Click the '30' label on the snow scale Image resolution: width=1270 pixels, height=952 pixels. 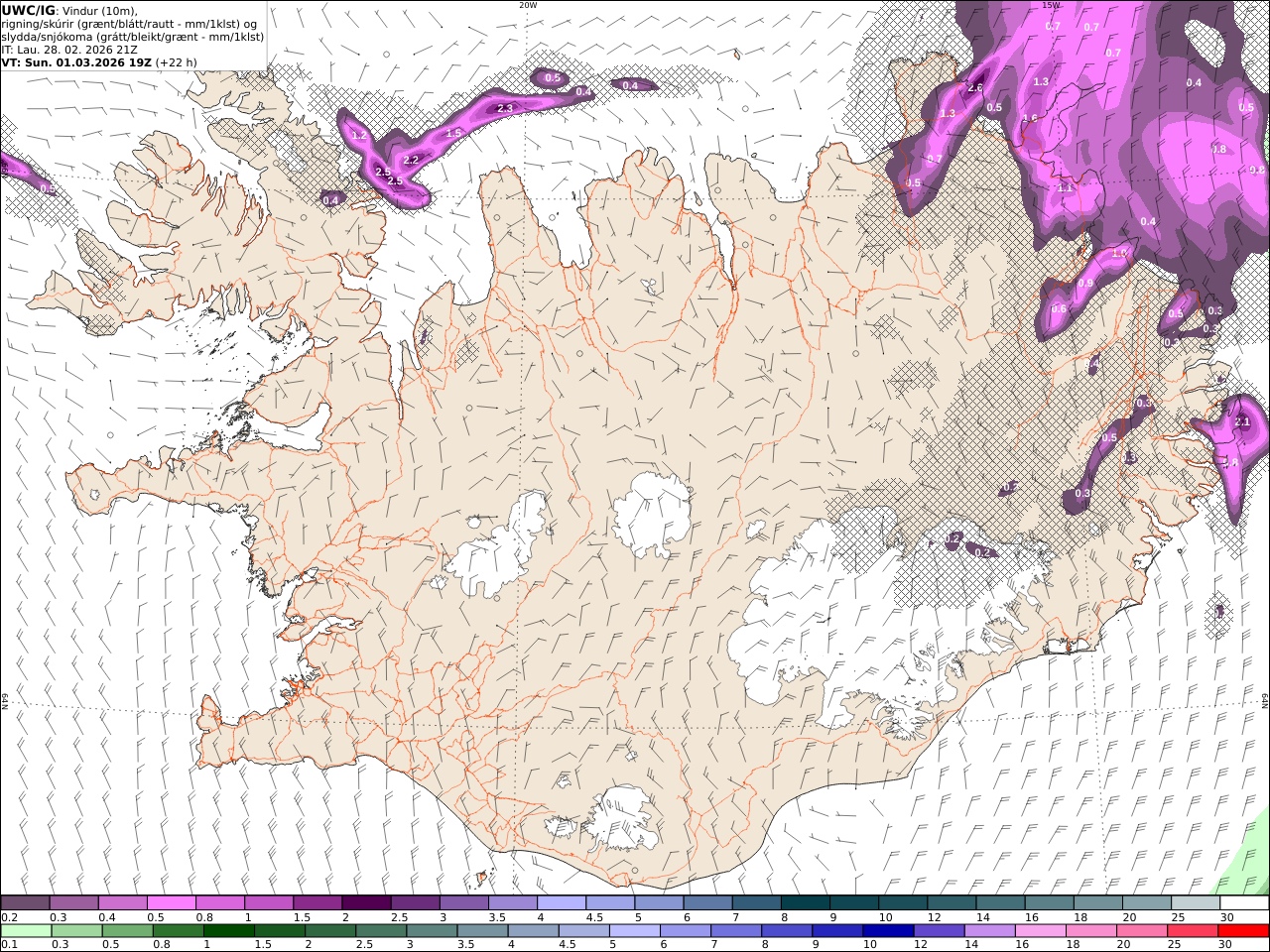coord(1227,917)
